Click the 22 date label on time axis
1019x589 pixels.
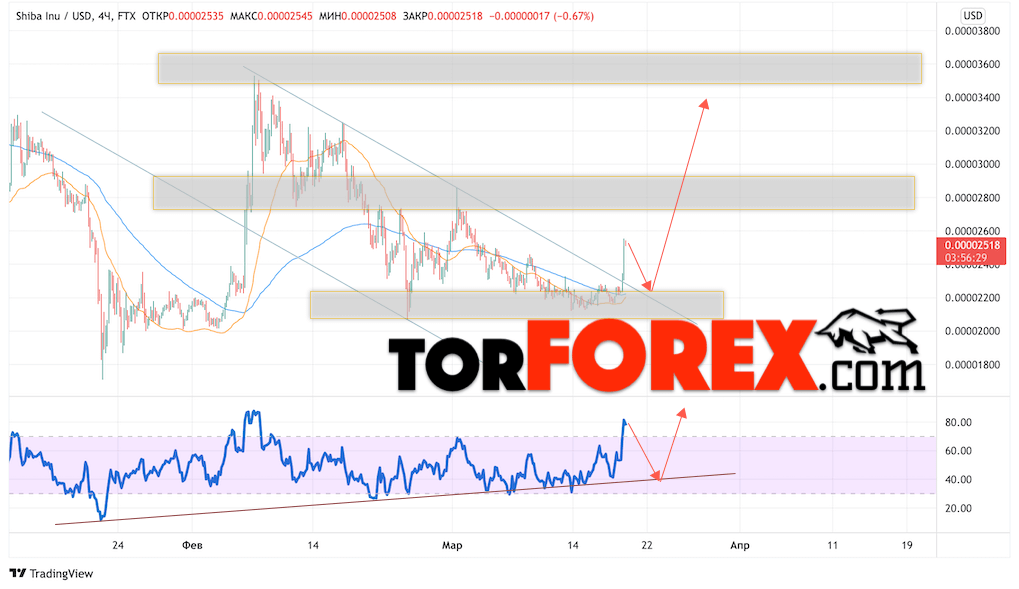(x=647, y=545)
